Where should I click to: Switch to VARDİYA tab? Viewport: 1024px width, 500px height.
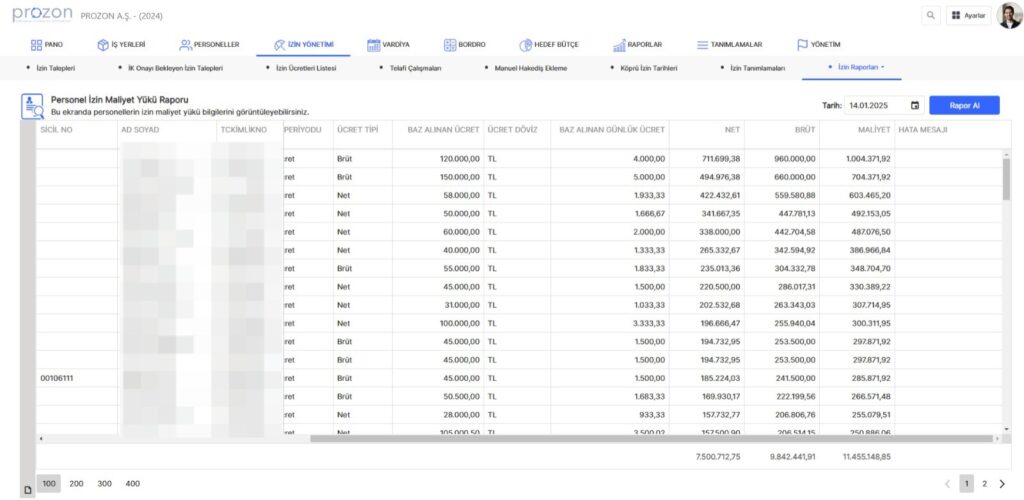(388, 45)
